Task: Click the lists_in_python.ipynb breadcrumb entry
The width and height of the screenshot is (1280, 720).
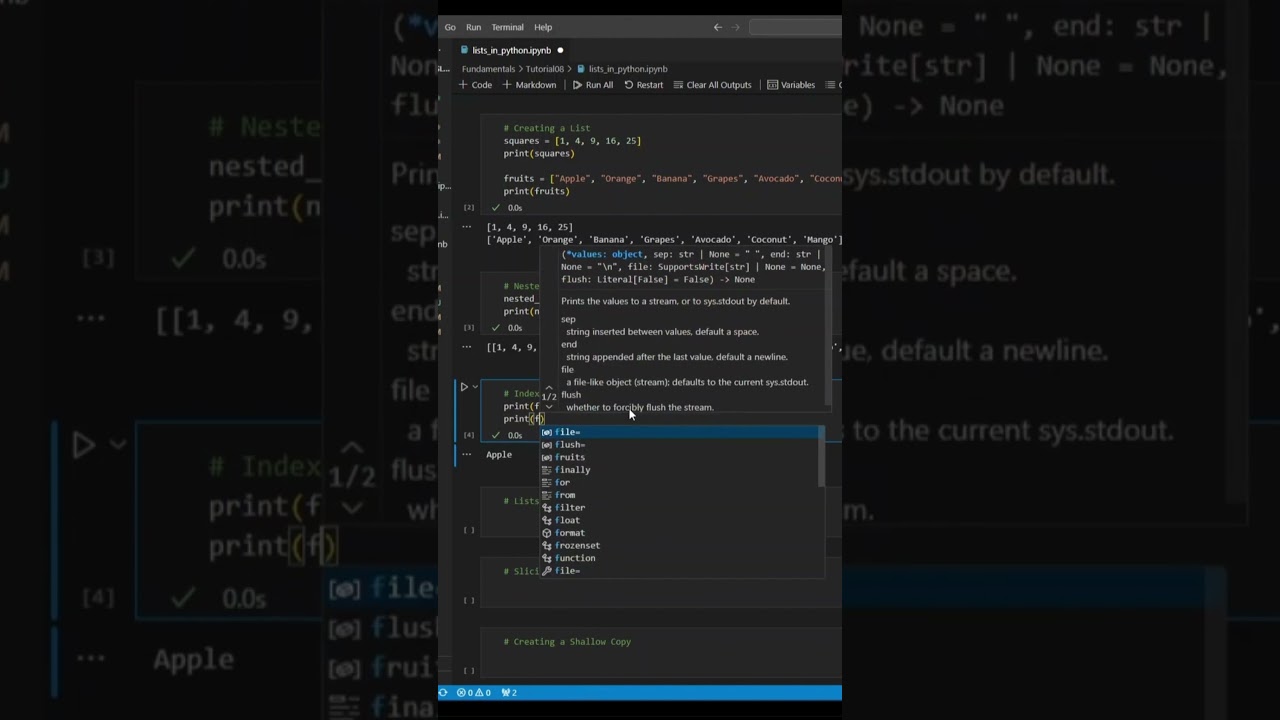Action: pyautogui.click(x=622, y=69)
